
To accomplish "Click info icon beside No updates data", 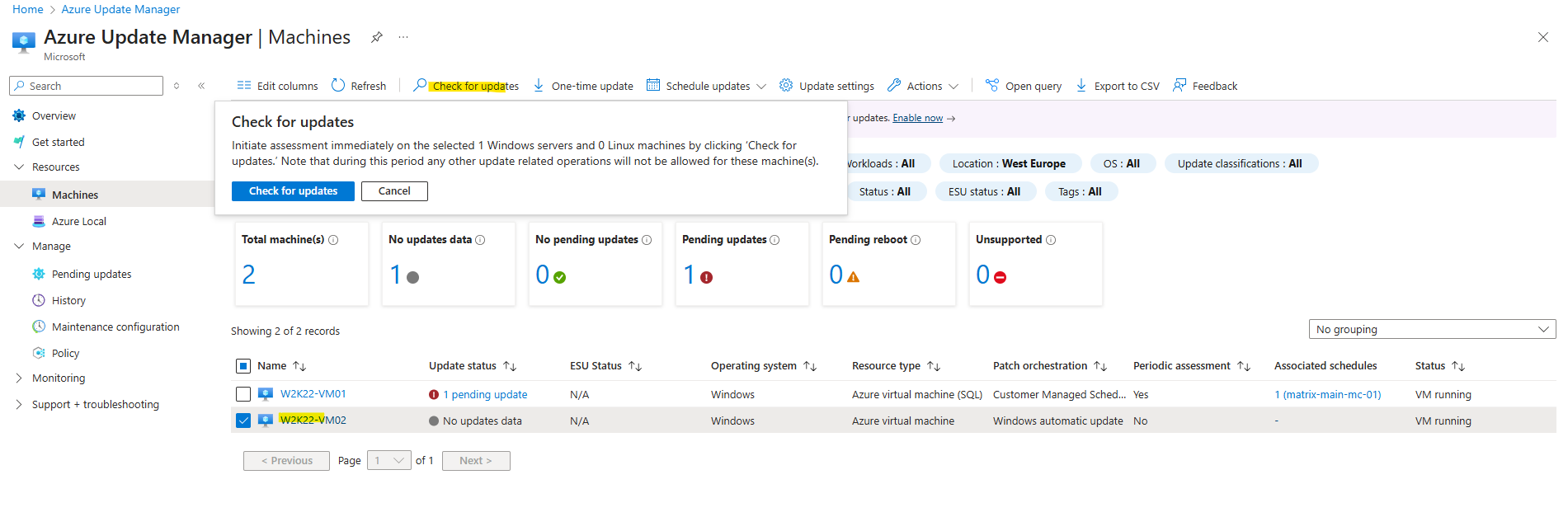I will tap(480, 240).
